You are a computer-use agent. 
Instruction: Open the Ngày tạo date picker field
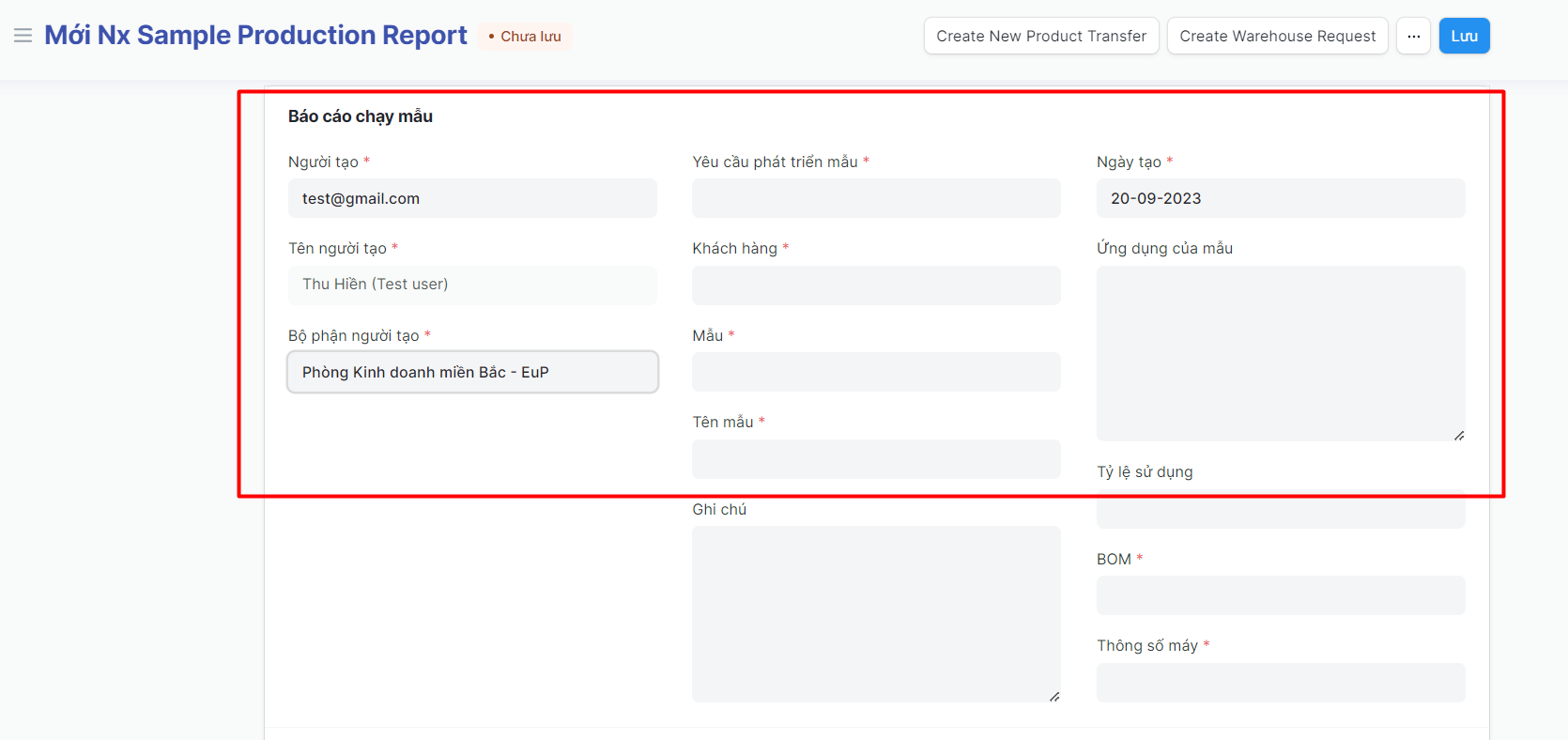pyautogui.click(x=1280, y=199)
